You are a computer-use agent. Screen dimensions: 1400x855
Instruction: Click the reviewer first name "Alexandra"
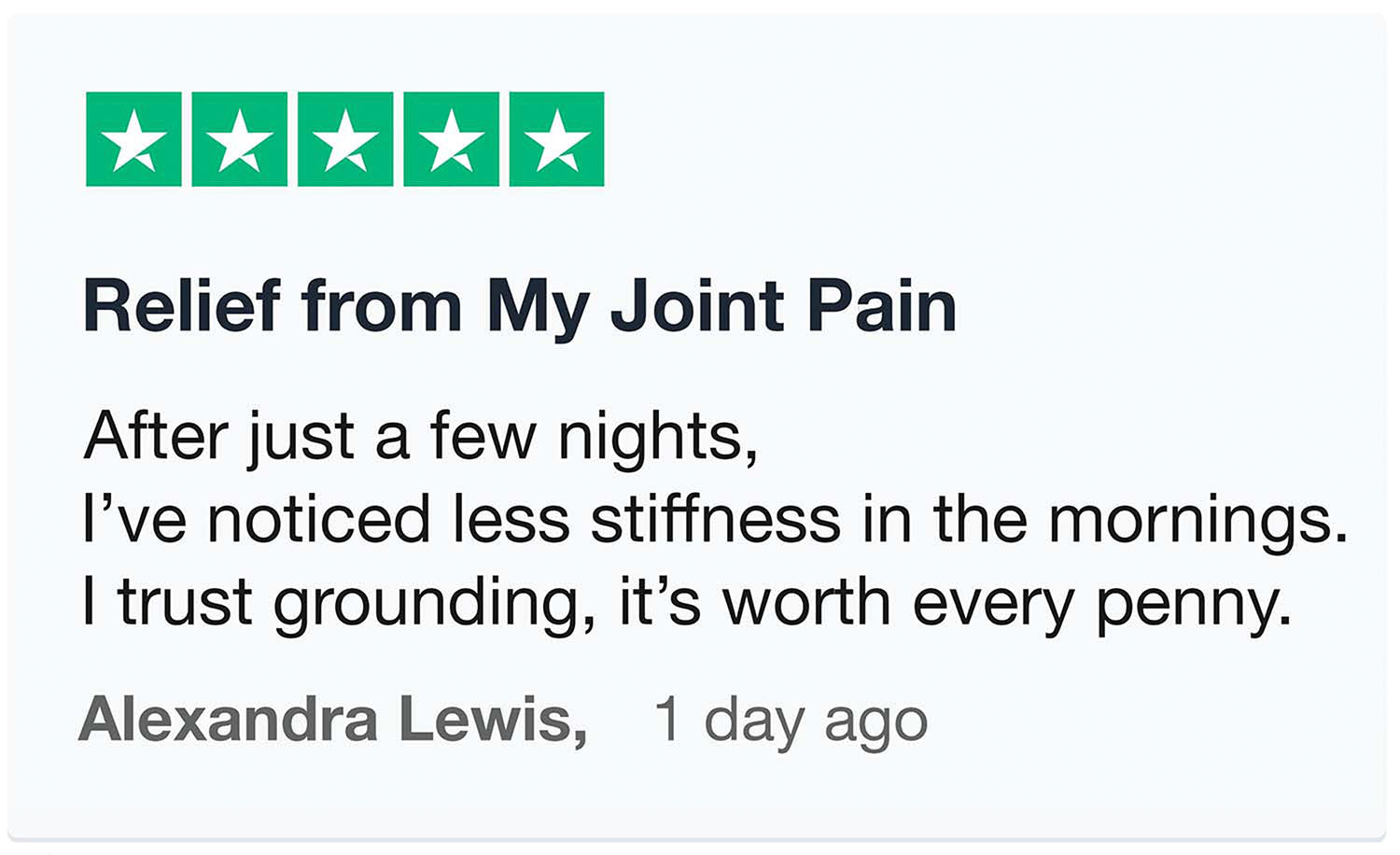229,720
